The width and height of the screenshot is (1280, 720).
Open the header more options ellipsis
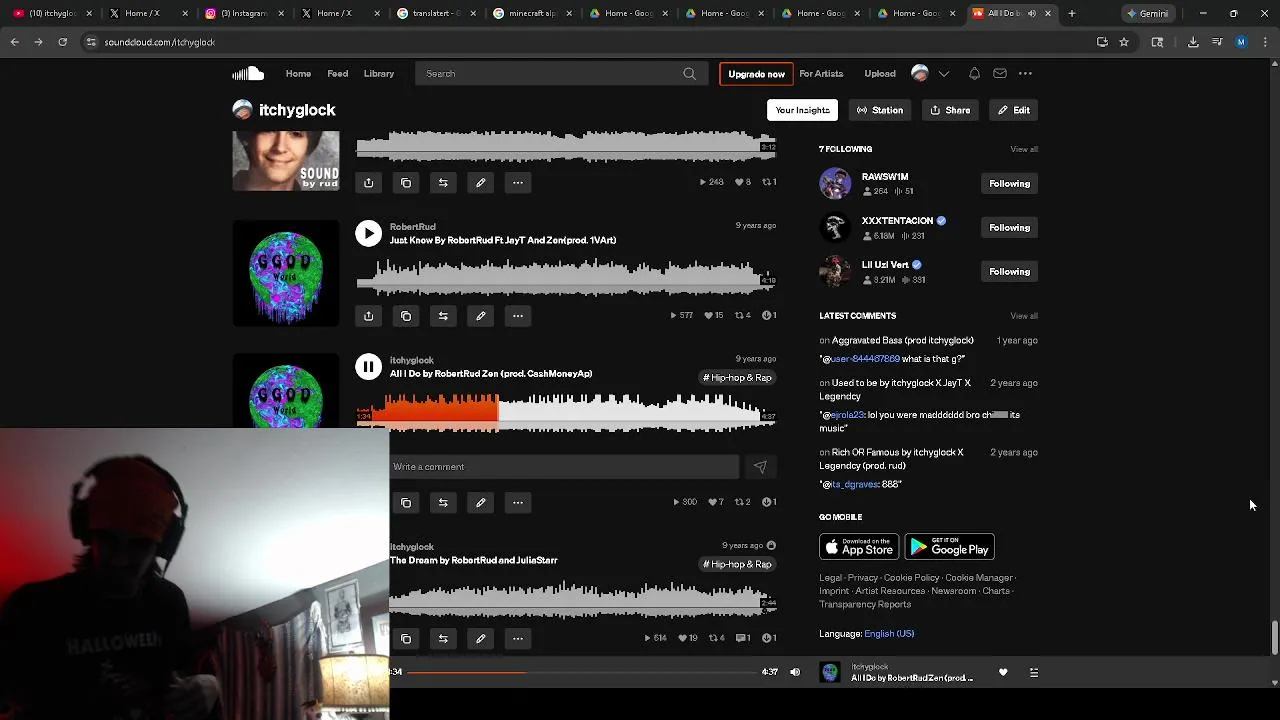pos(1025,73)
